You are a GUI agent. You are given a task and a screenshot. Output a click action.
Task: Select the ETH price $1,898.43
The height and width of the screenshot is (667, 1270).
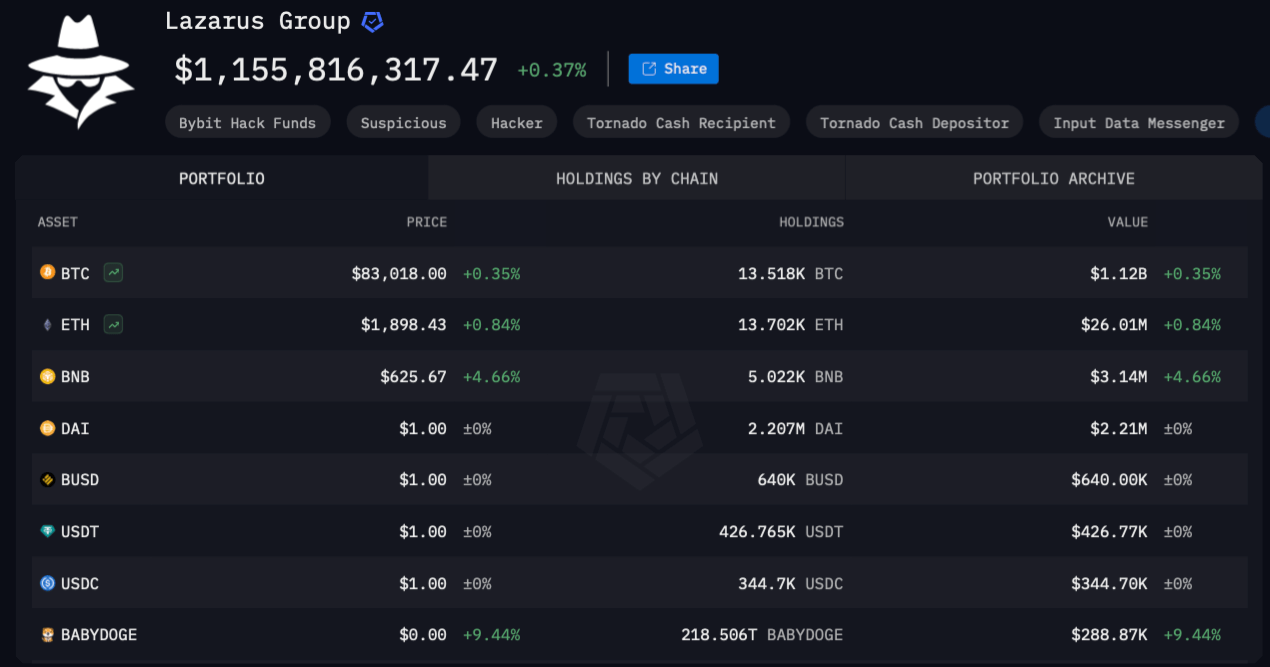pos(404,325)
